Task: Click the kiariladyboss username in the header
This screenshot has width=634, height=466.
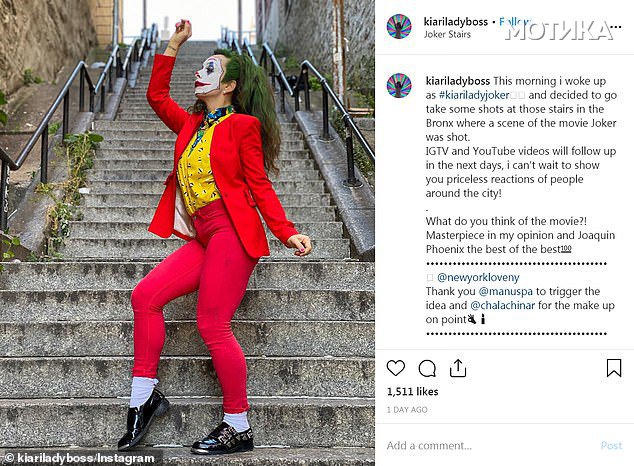Action: click(456, 21)
